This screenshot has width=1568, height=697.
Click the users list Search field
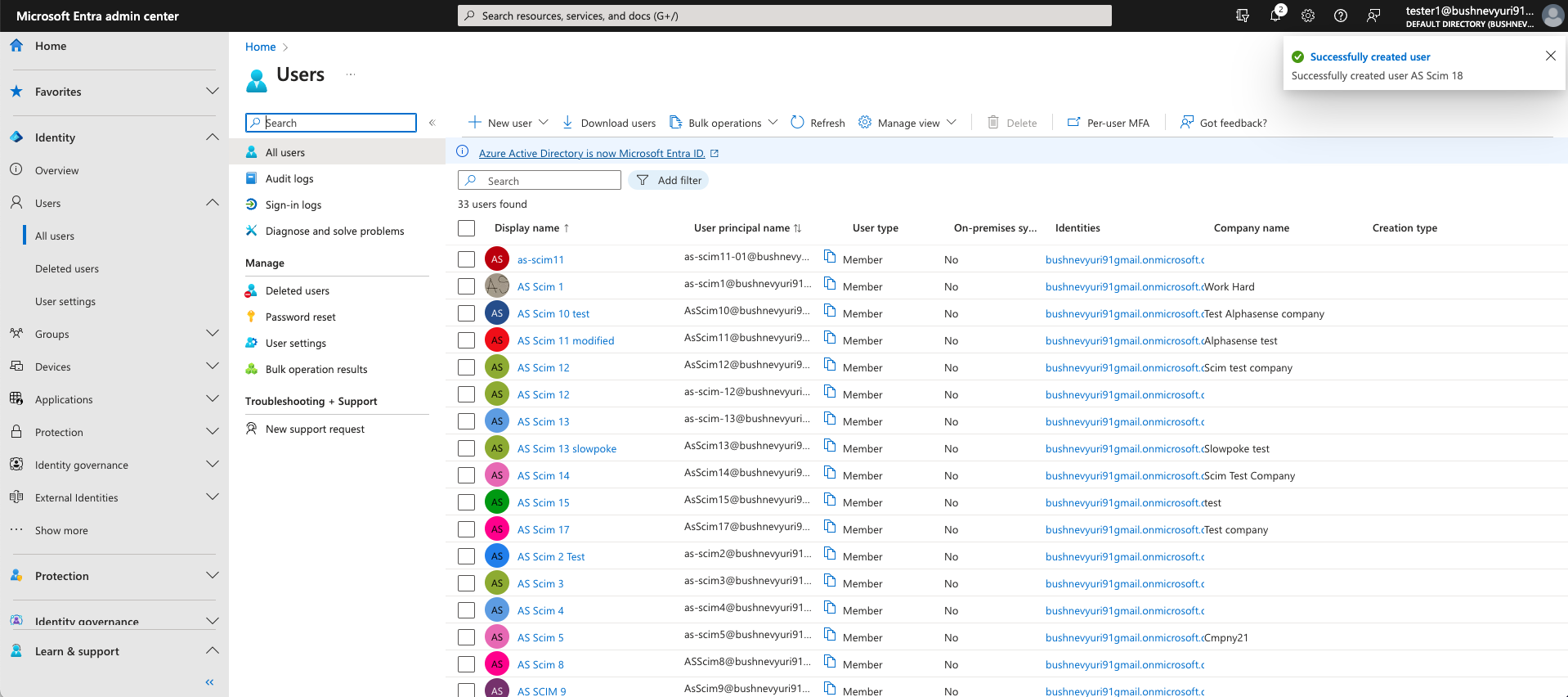click(x=540, y=180)
